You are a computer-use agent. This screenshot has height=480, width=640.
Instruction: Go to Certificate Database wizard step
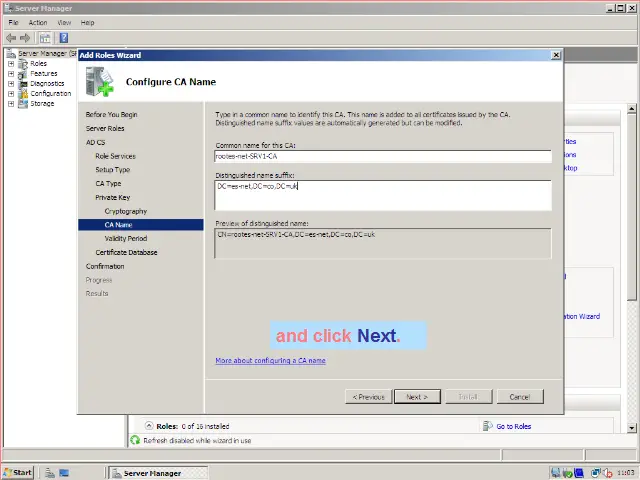(x=127, y=253)
